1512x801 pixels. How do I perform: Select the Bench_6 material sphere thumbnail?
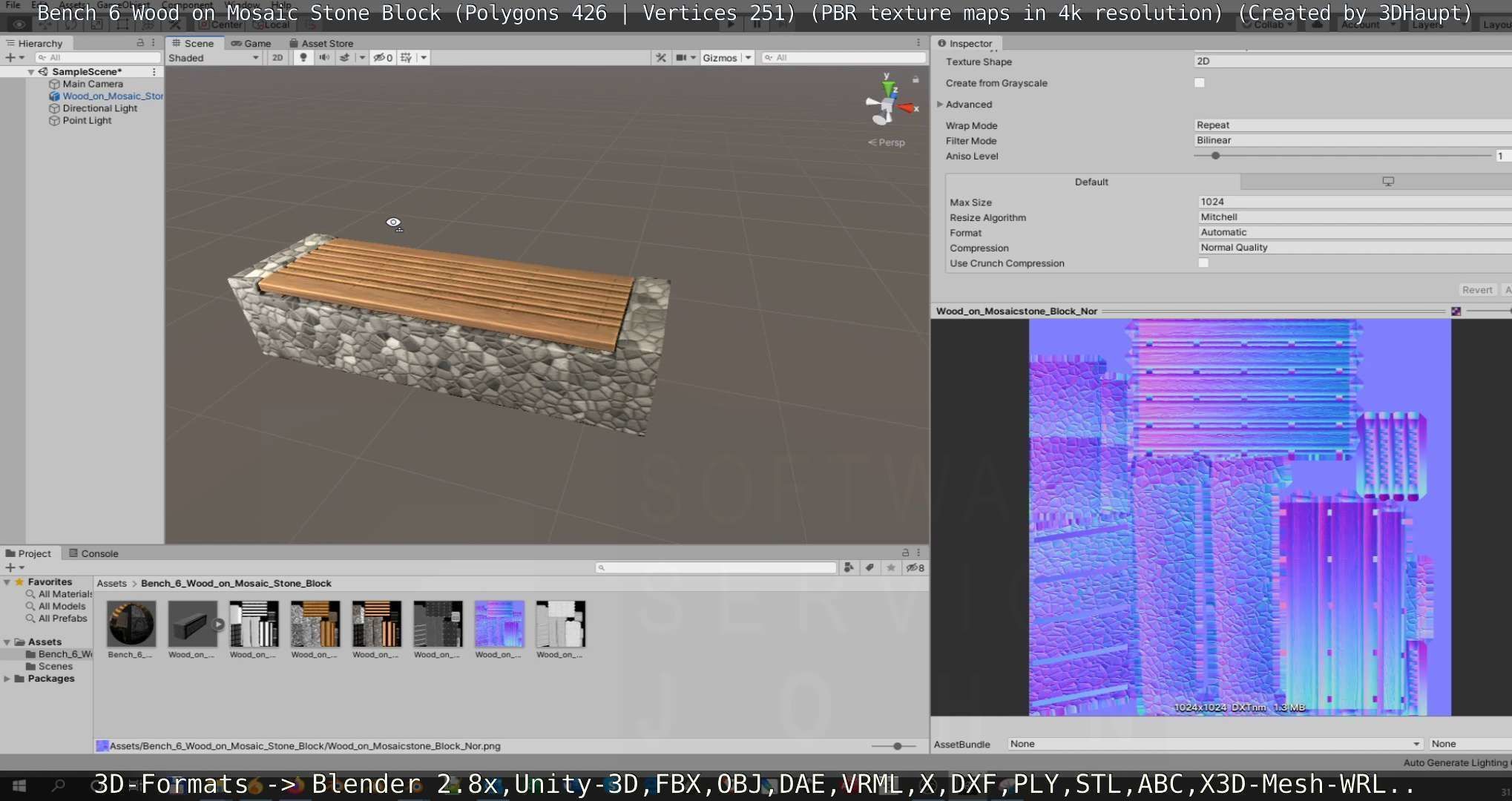131,624
